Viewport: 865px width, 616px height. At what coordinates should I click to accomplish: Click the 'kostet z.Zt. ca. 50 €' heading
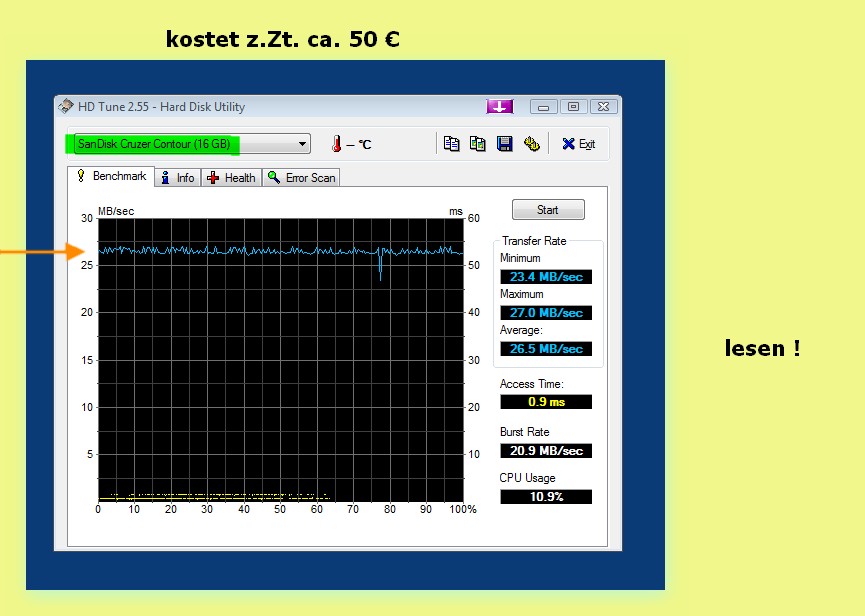coord(282,39)
